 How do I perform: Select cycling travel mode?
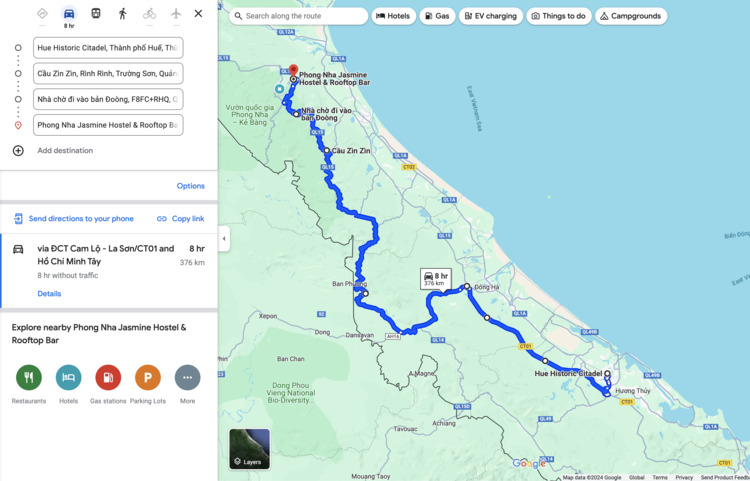149,13
